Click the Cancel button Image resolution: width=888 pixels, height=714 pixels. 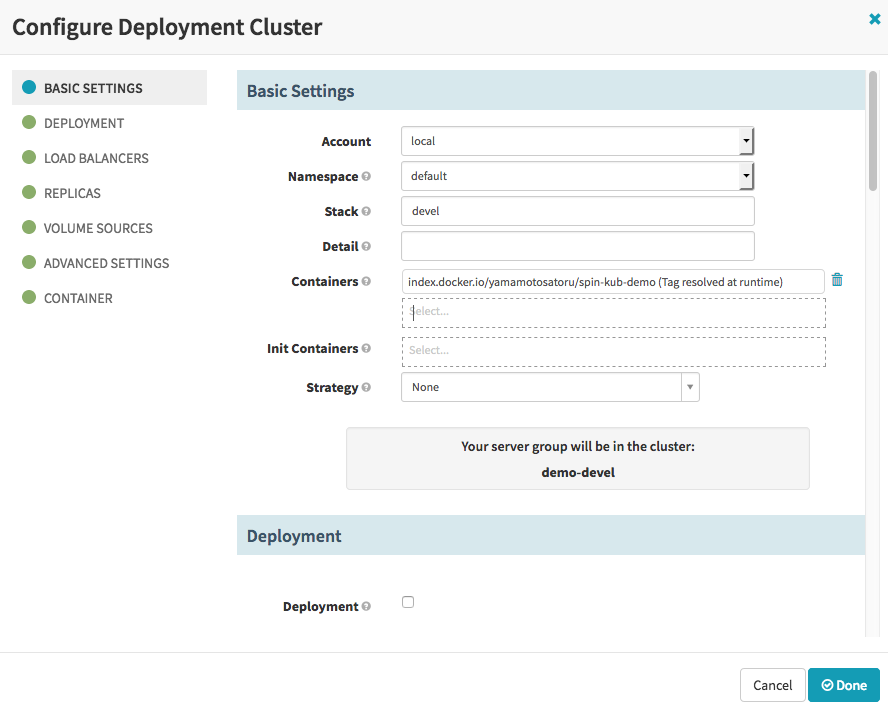click(x=772, y=685)
